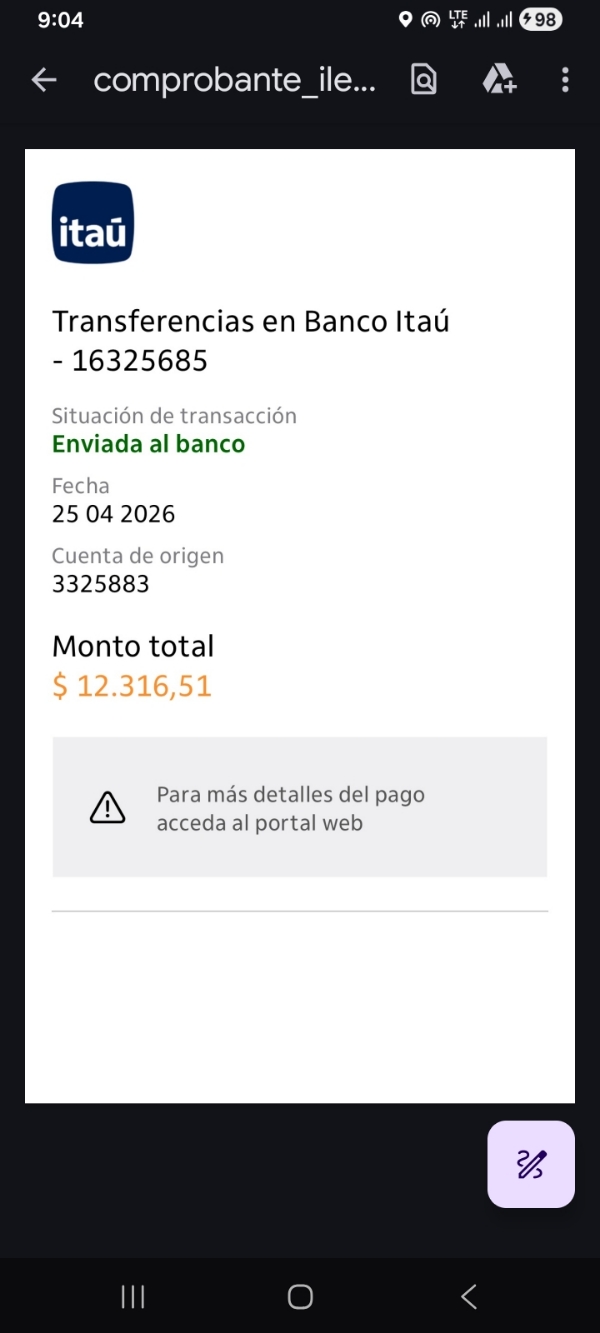The height and width of the screenshot is (1333, 600).
Task: Tap origin account number 3325883
Action: pyautogui.click(x=100, y=584)
